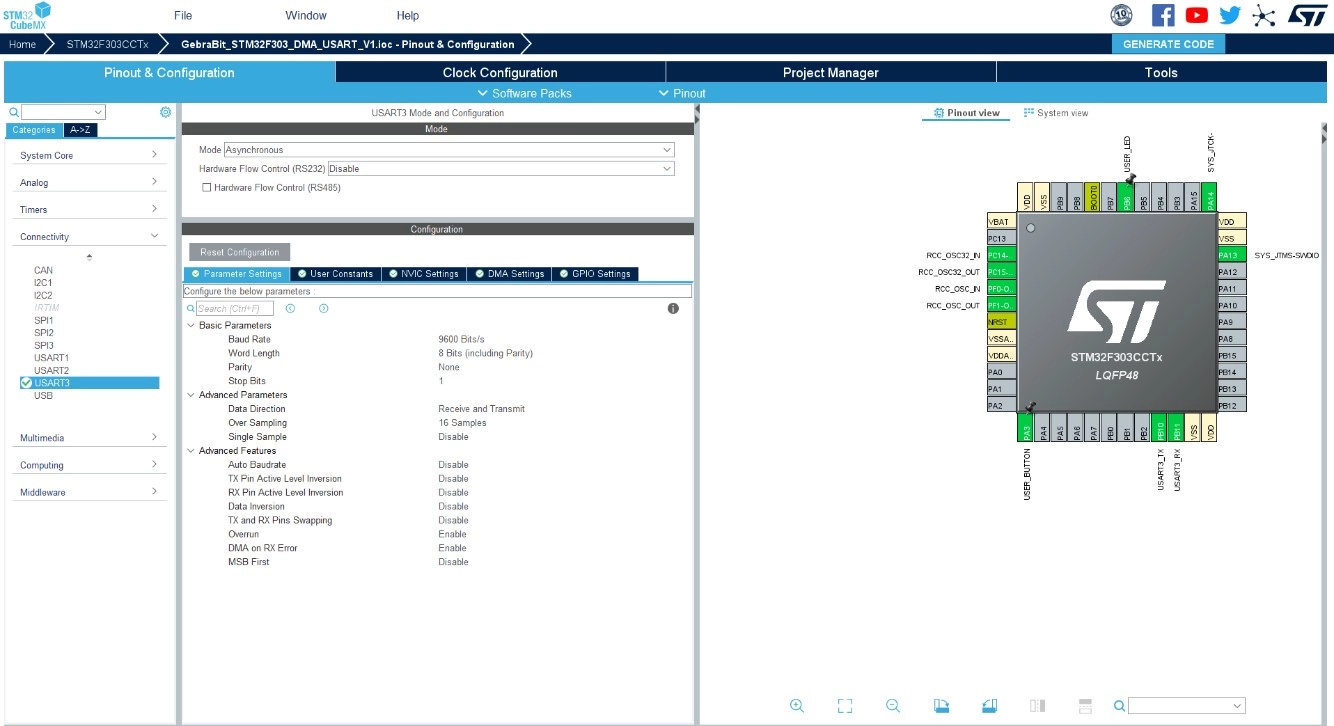This screenshot has width=1334, height=726.
Task: Open the Mode Asynchronous dropdown
Action: click(449, 150)
